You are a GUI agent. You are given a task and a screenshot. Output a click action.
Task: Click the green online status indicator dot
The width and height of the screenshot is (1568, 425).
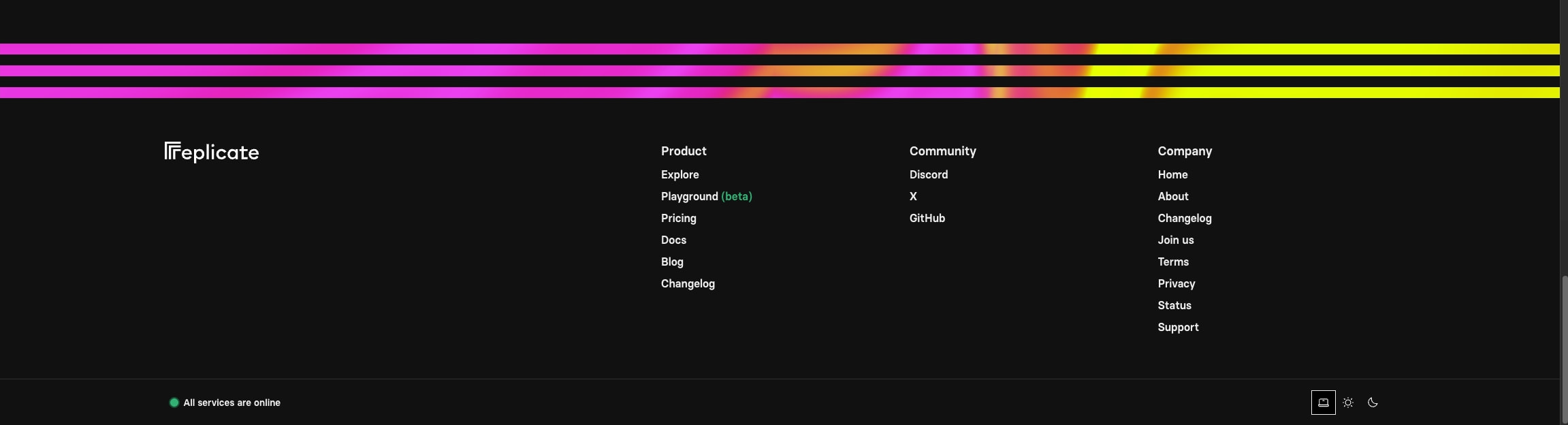coord(174,403)
